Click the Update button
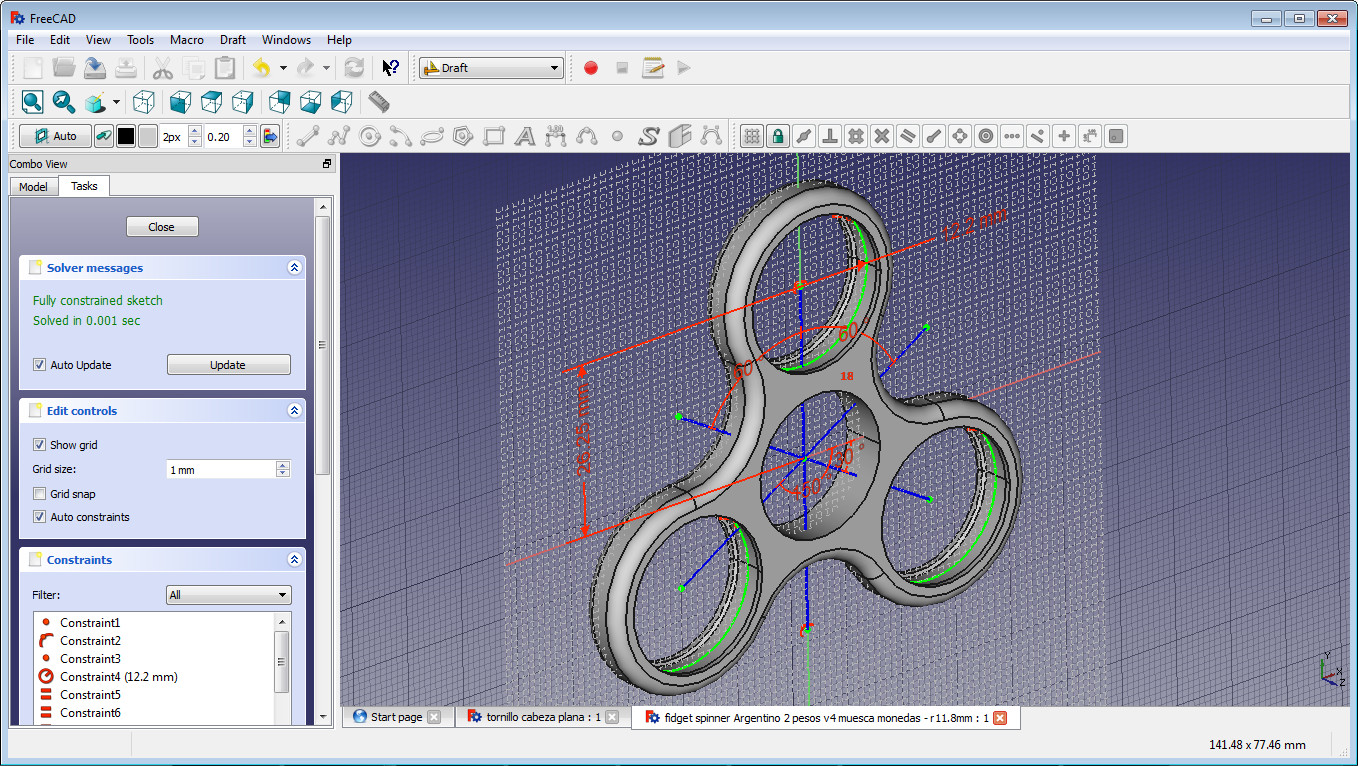This screenshot has height=766, width=1358. 228,365
